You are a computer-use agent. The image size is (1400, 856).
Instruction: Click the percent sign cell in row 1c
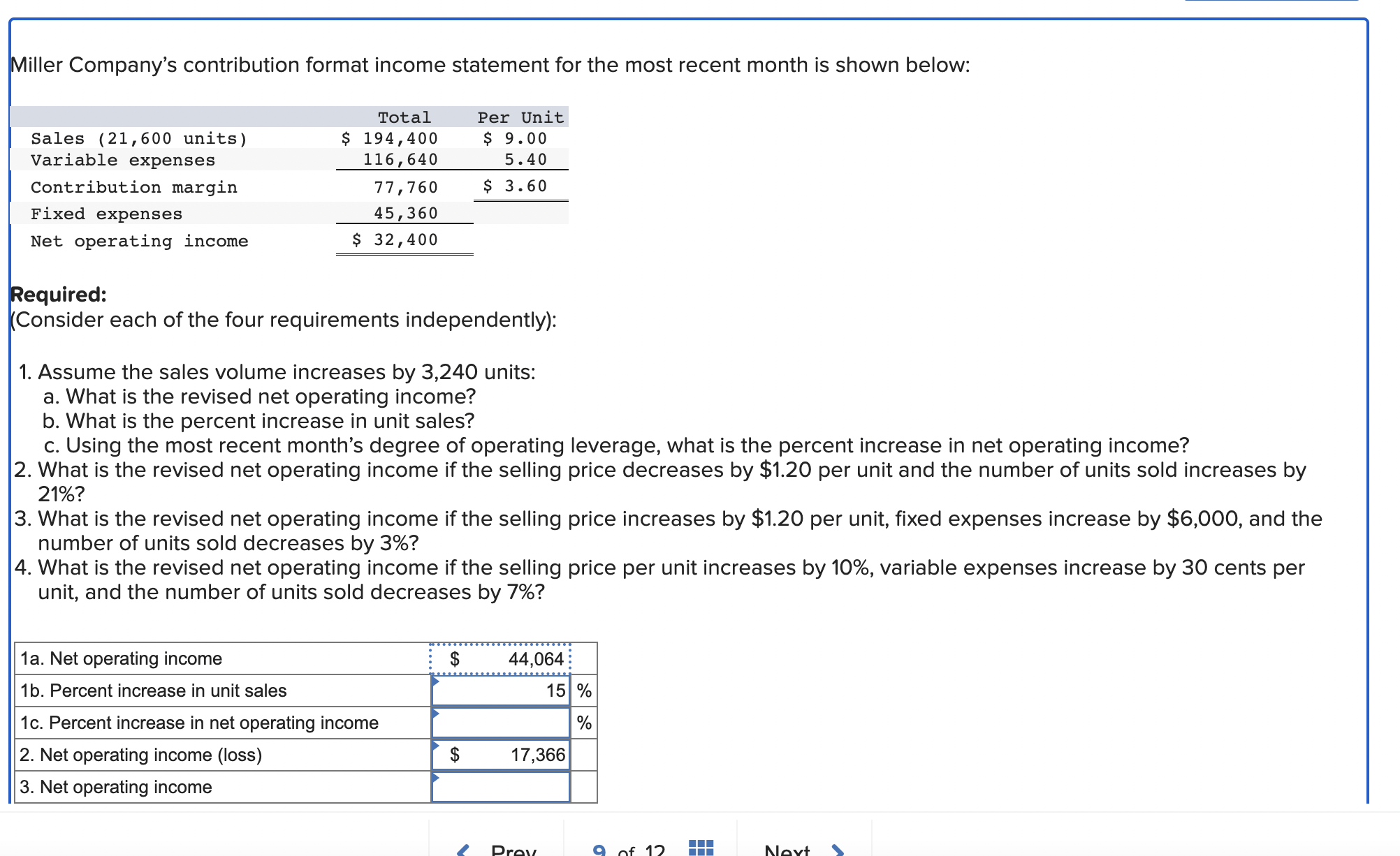(584, 723)
